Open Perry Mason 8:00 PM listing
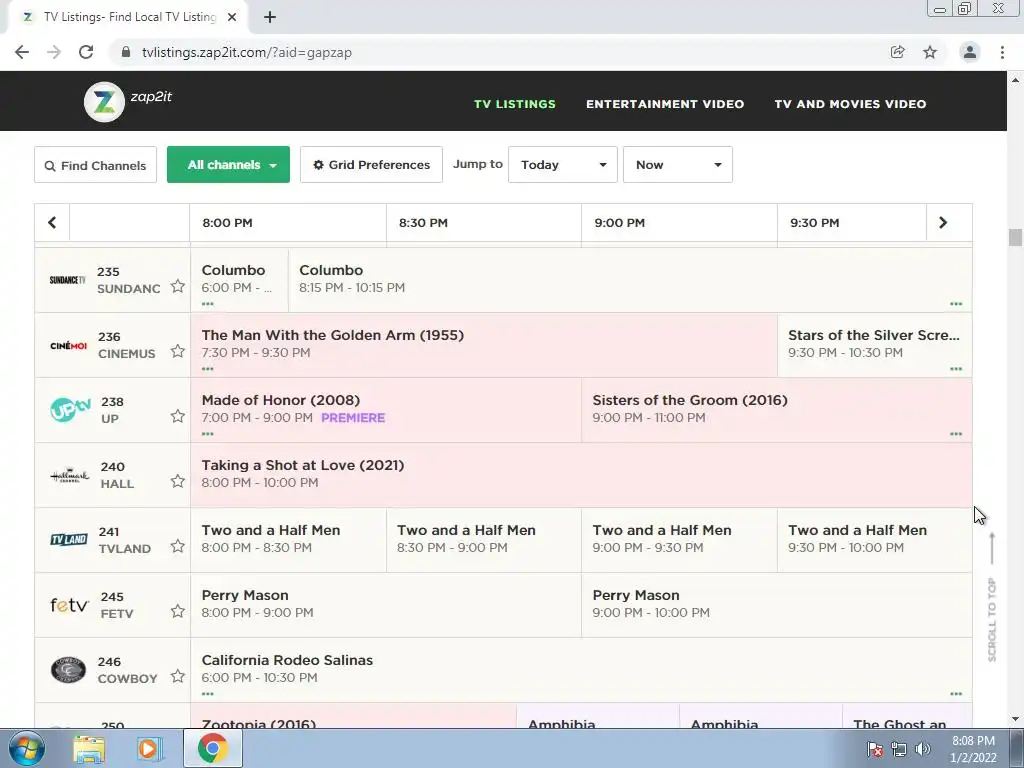This screenshot has width=1024, height=768. pos(386,605)
